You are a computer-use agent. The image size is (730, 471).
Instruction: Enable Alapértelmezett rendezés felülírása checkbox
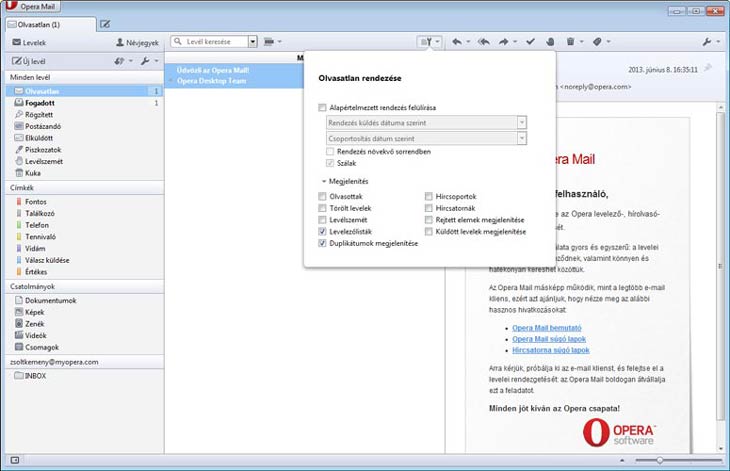click(322, 107)
